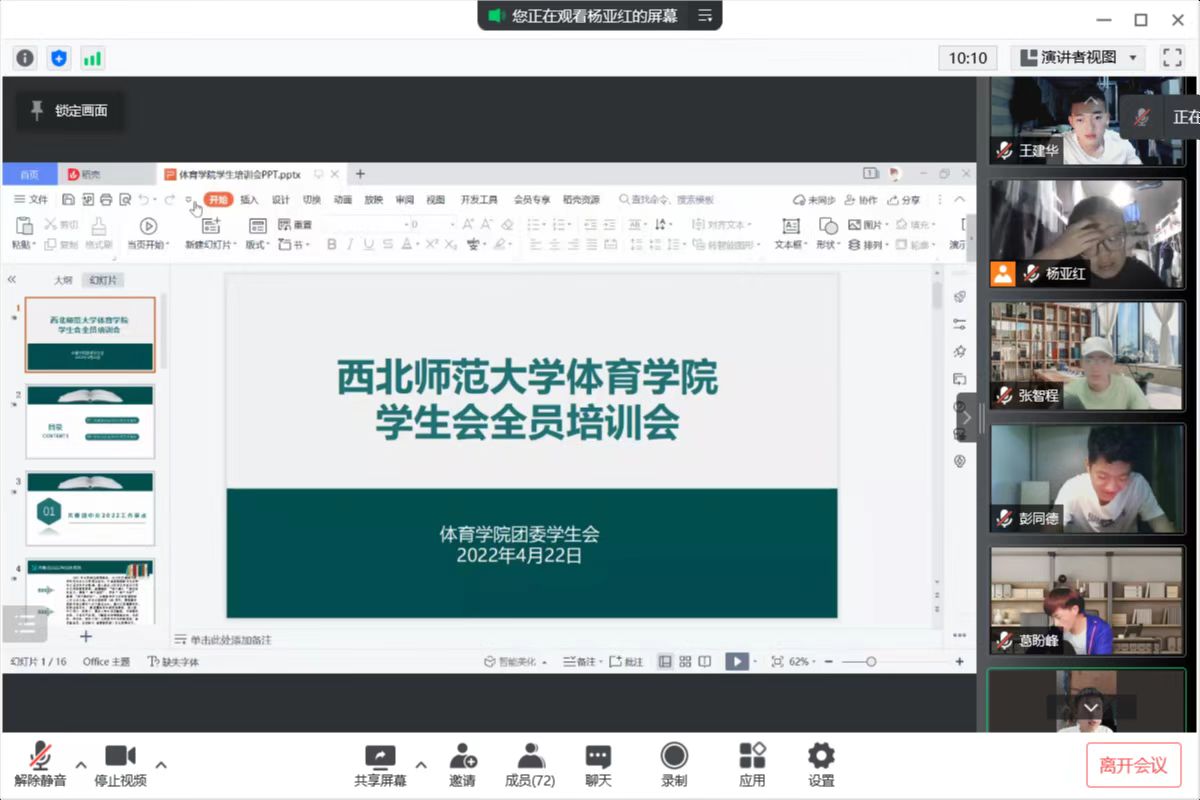
Task: Unmute the microphone with 解除静音
Action: pyautogui.click(x=40, y=765)
